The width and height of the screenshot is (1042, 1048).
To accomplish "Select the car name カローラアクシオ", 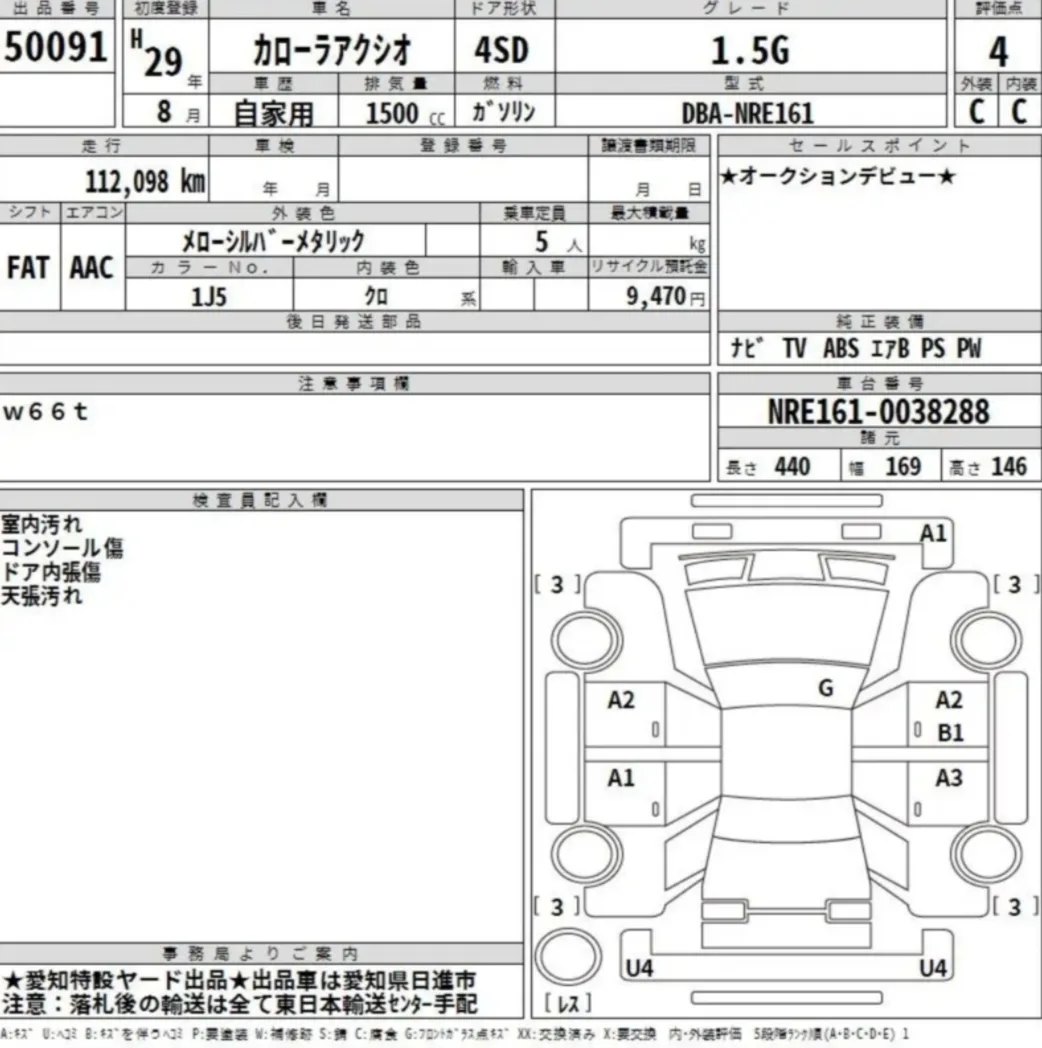I will click(332, 51).
